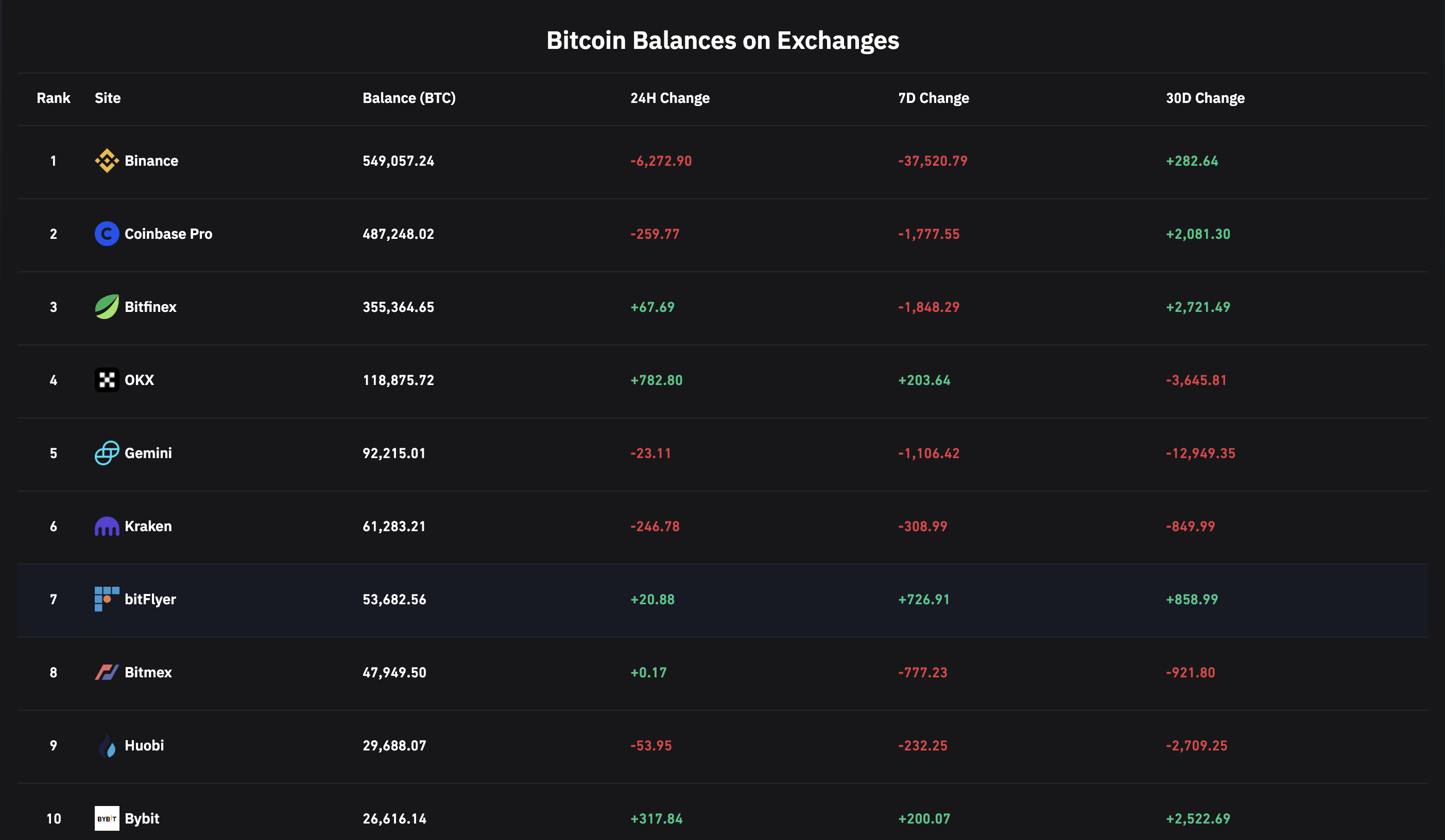Viewport: 1445px width, 840px height.
Task: Click Binance 24H change -6,272.90
Action: [x=661, y=161]
